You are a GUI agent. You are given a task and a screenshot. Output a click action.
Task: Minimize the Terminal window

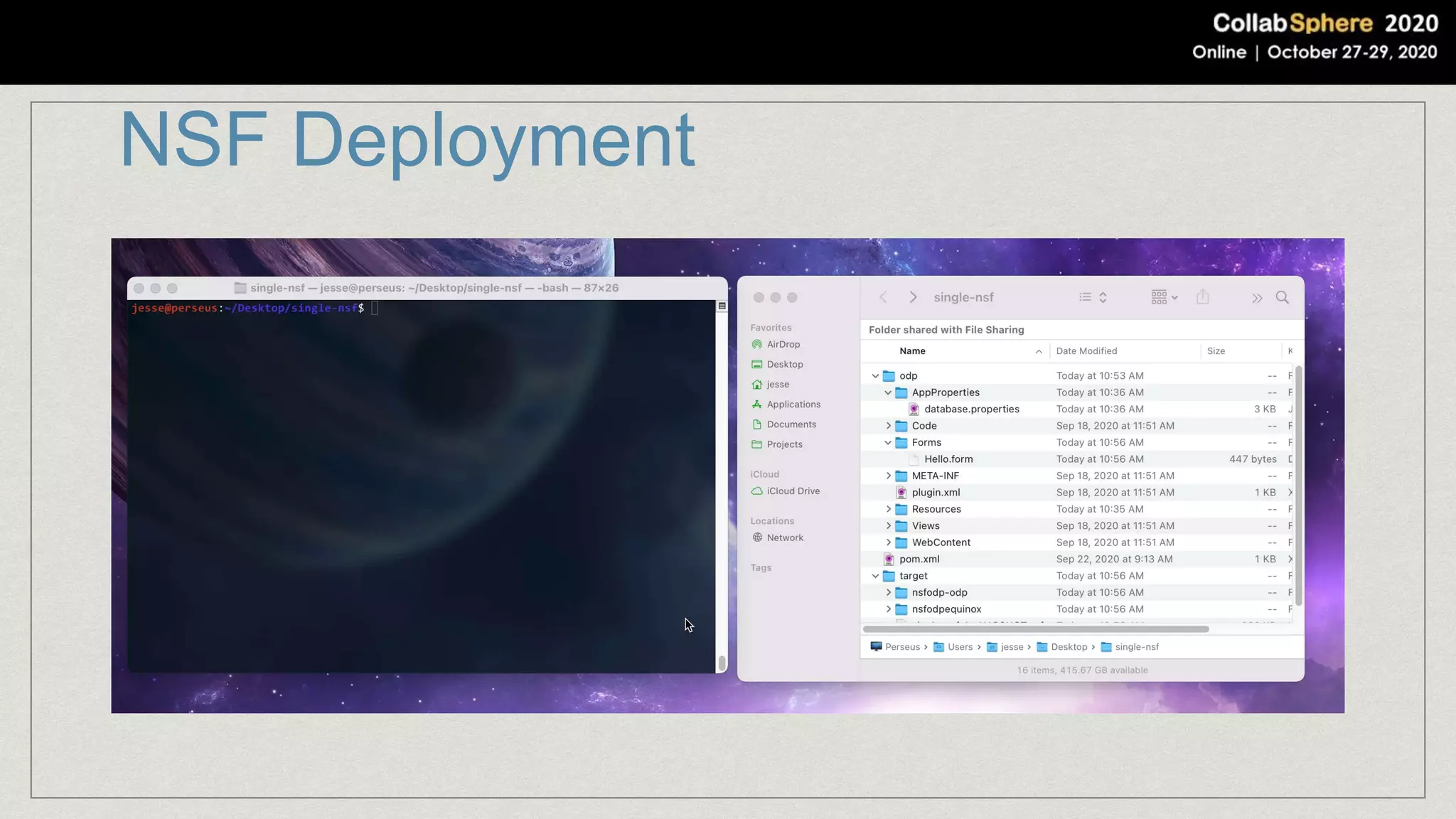coord(155,288)
